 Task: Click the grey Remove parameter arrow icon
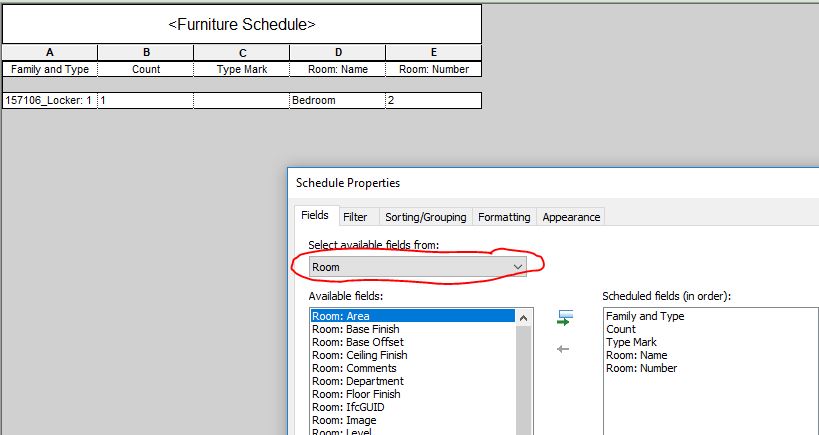click(x=563, y=349)
